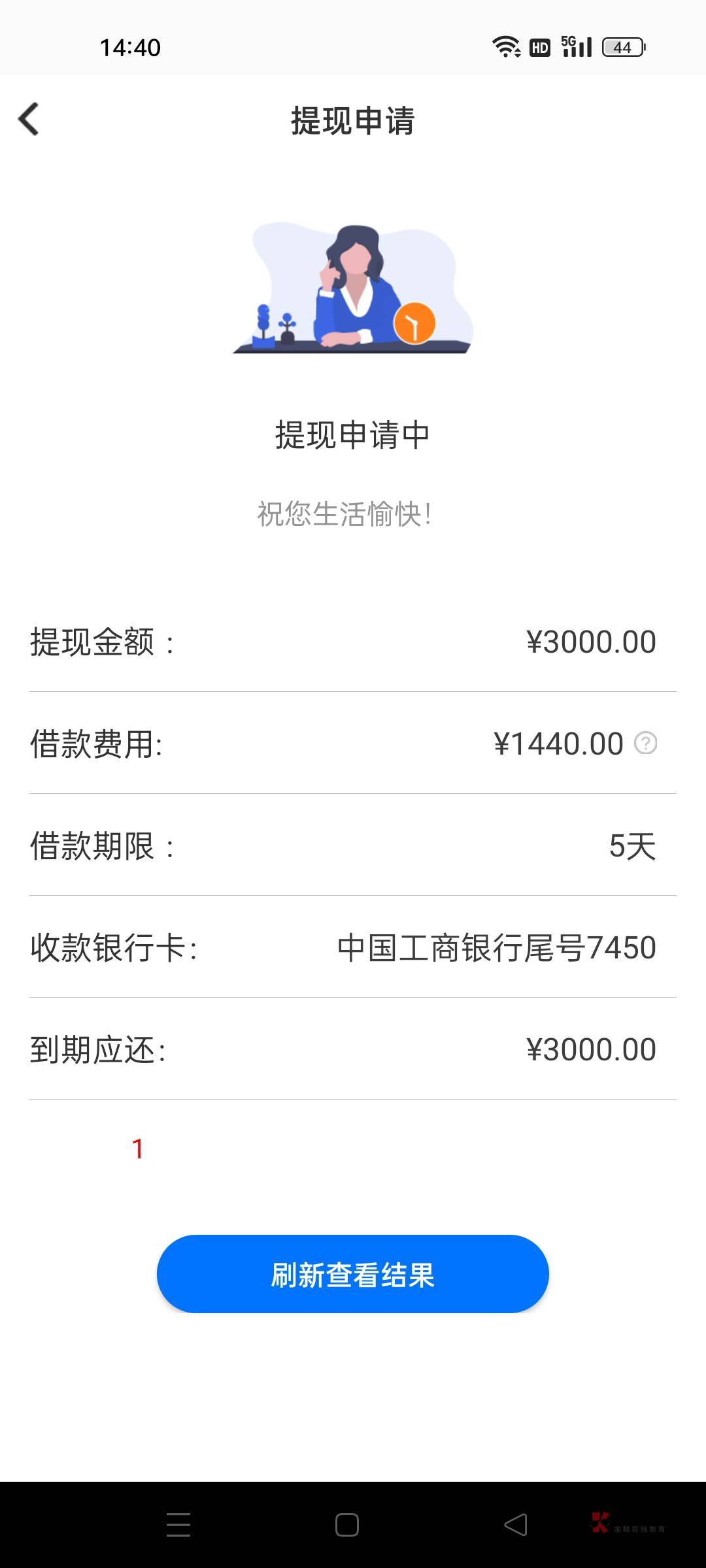Tap the 借款费用 ¥1440.00 amount

[558, 743]
